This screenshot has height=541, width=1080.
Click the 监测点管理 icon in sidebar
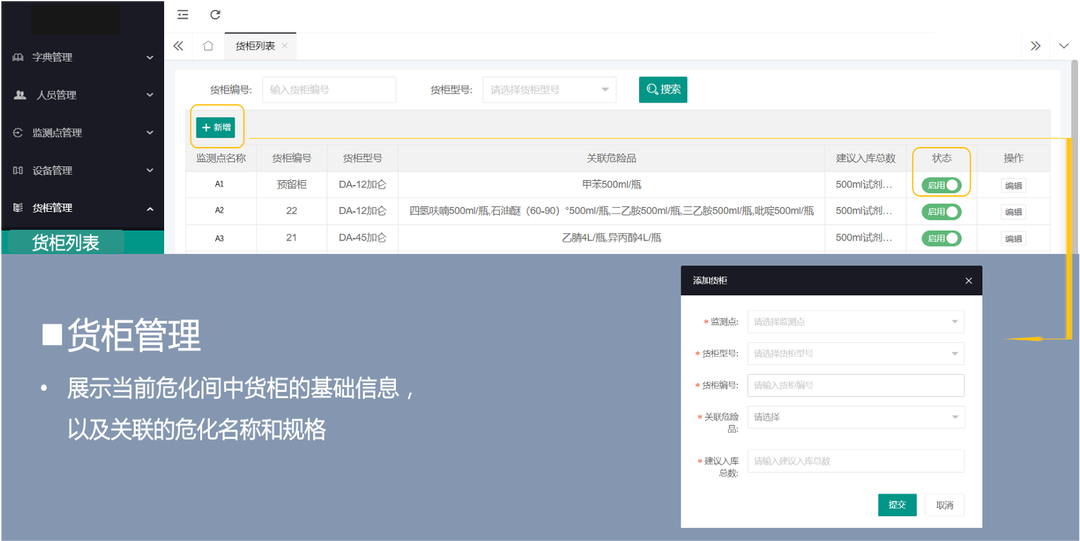point(19,133)
